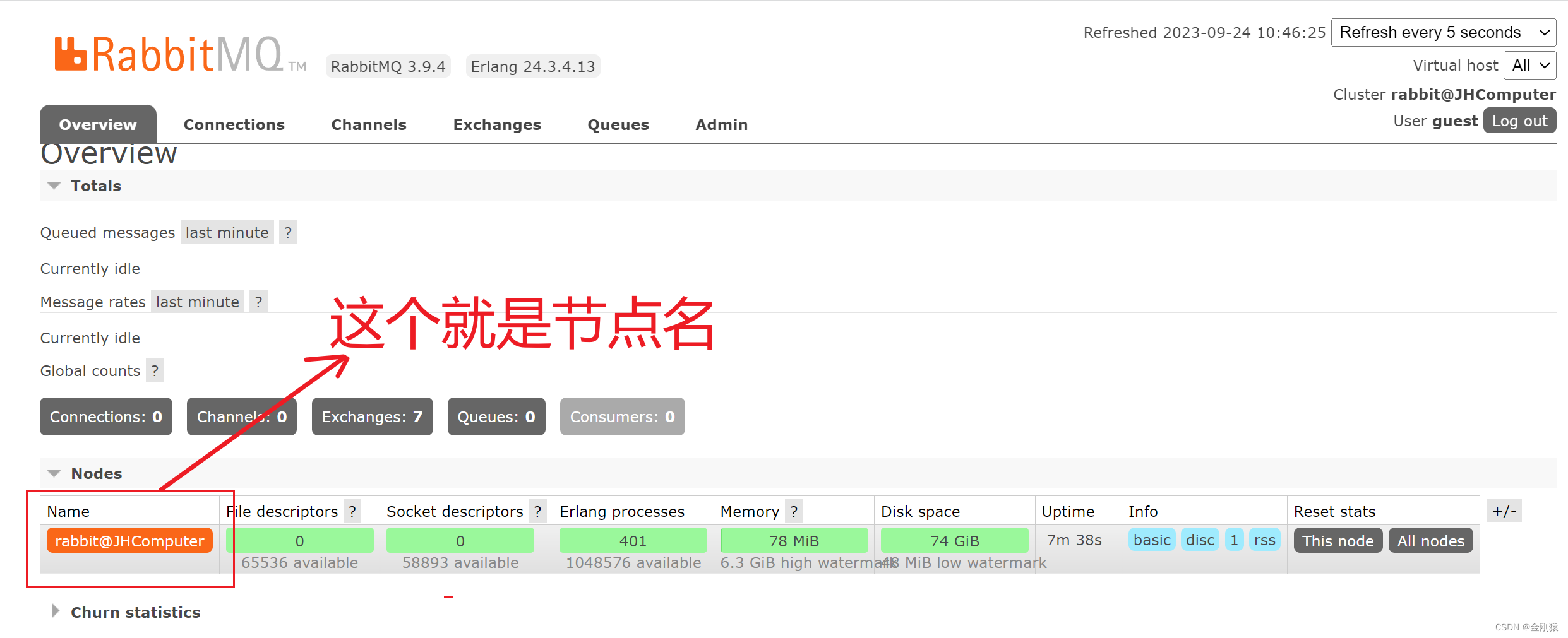The image size is (1568, 638).
Task: Open the Queues: 0 count button
Action: [x=496, y=416]
